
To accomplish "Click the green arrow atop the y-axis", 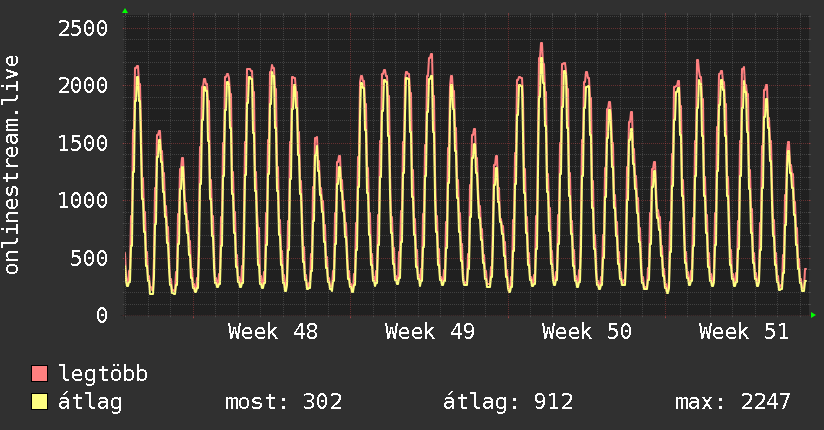I will point(125,11).
